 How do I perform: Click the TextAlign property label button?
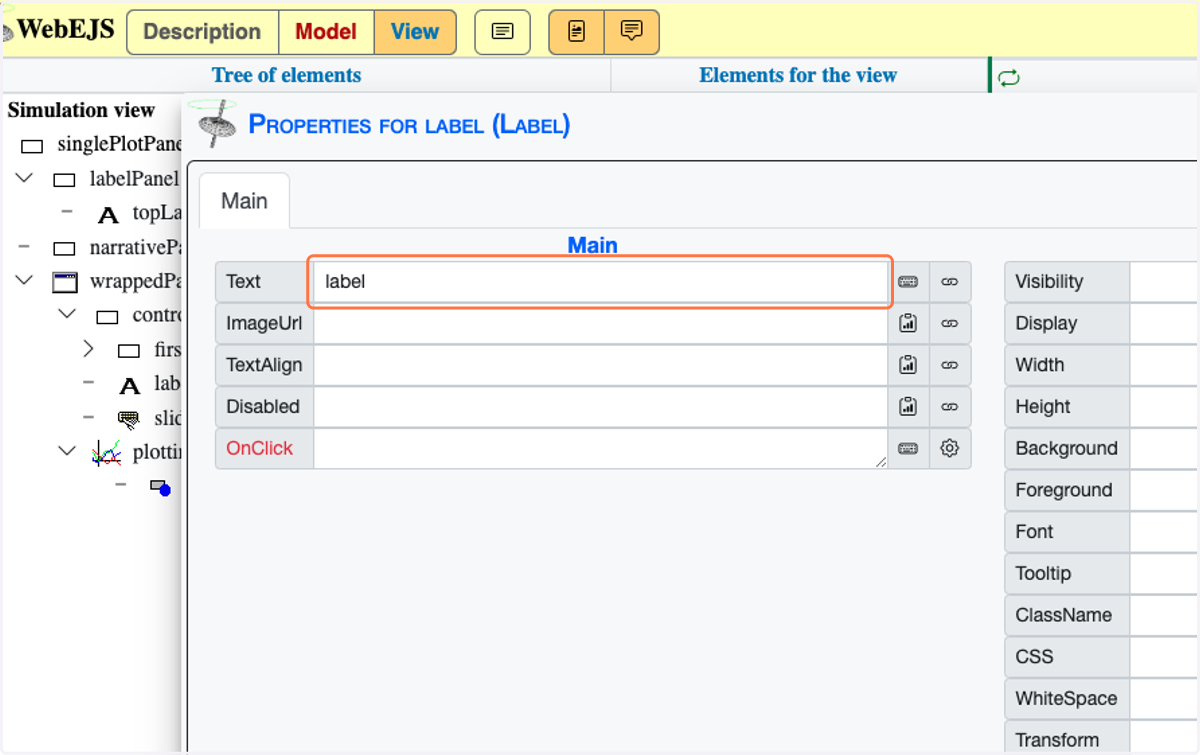pyautogui.click(x=264, y=365)
